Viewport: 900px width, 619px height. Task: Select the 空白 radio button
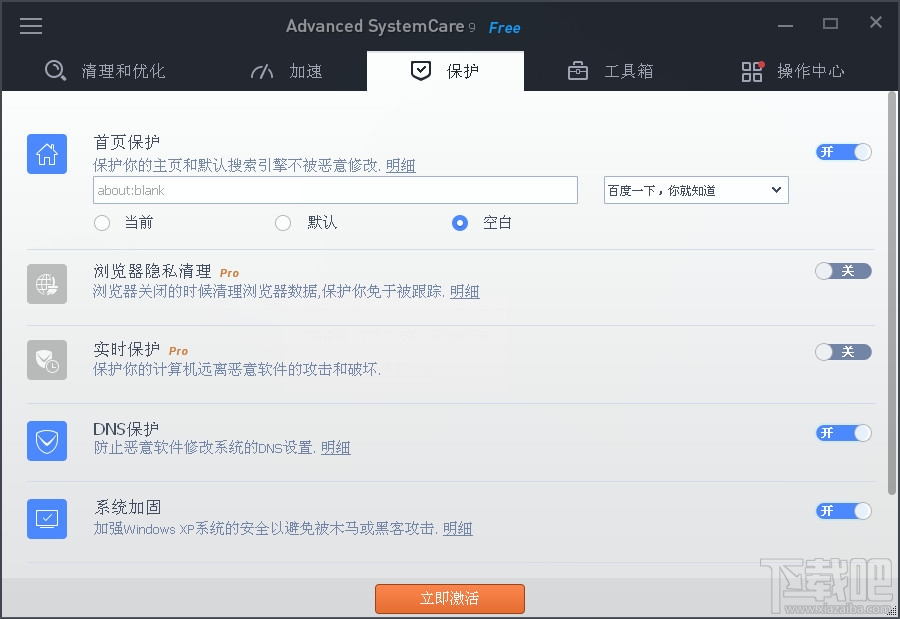point(458,222)
